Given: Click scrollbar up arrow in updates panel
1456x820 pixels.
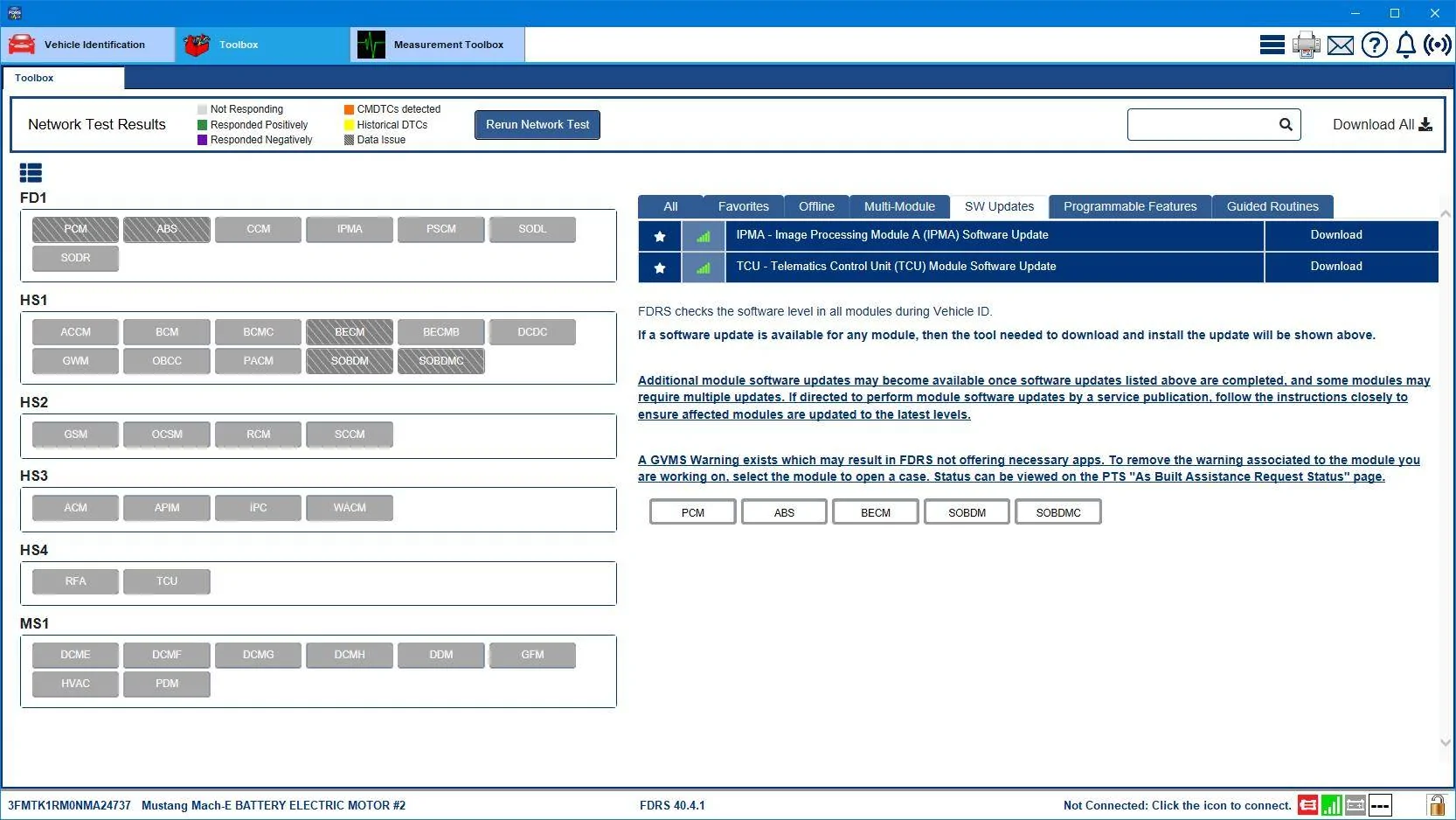Looking at the screenshot, I should pos(1445,214).
